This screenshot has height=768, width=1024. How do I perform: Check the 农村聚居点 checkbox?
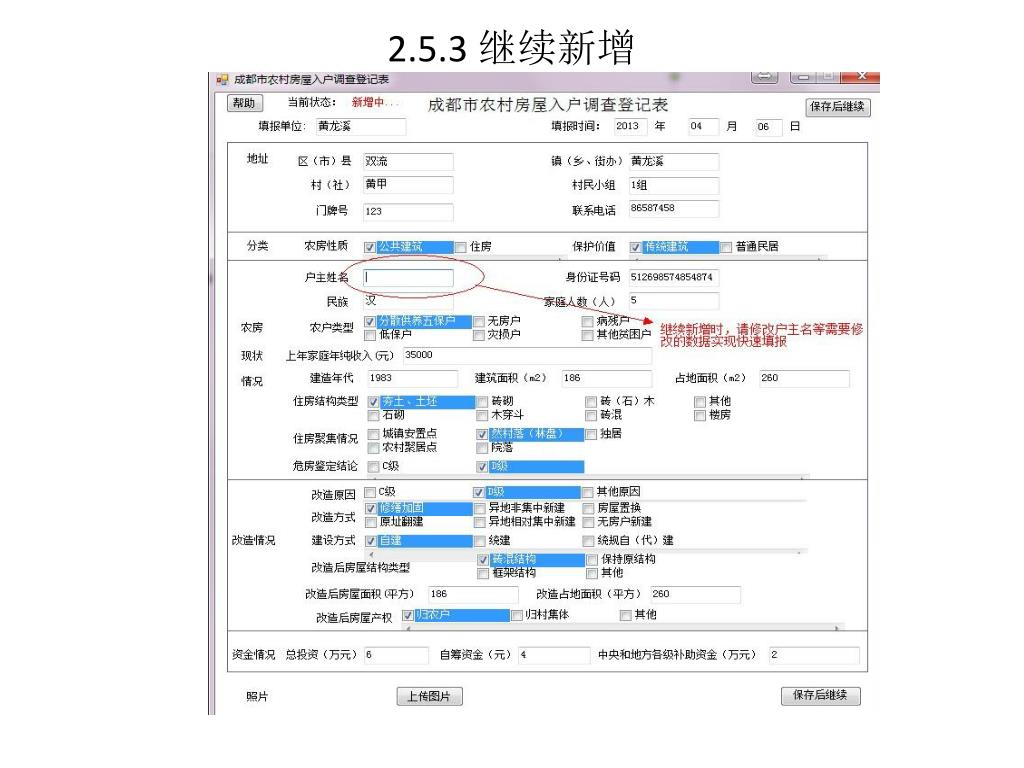(374, 448)
